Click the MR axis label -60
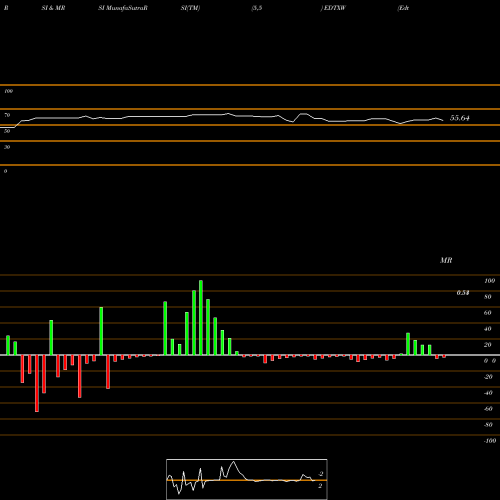 [488, 409]
